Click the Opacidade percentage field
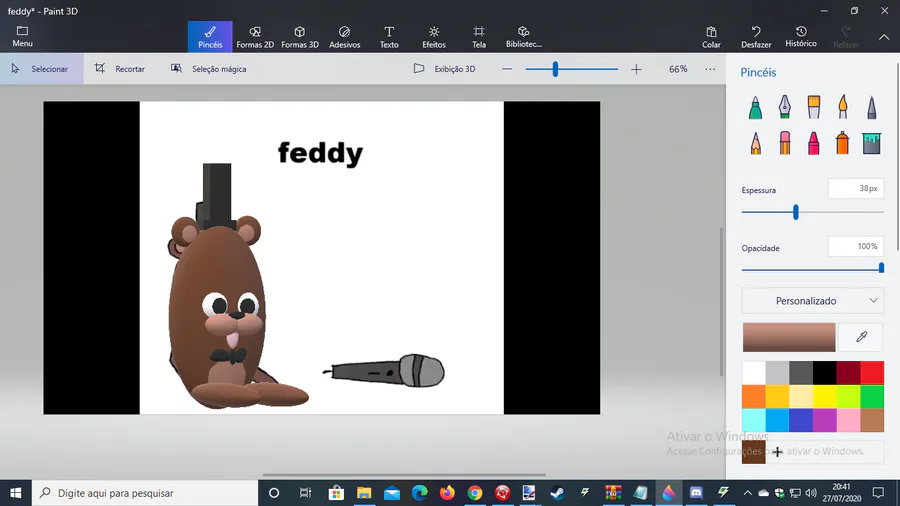Image resolution: width=900 pixels, height=506 pixels. (x=855, y=247)
